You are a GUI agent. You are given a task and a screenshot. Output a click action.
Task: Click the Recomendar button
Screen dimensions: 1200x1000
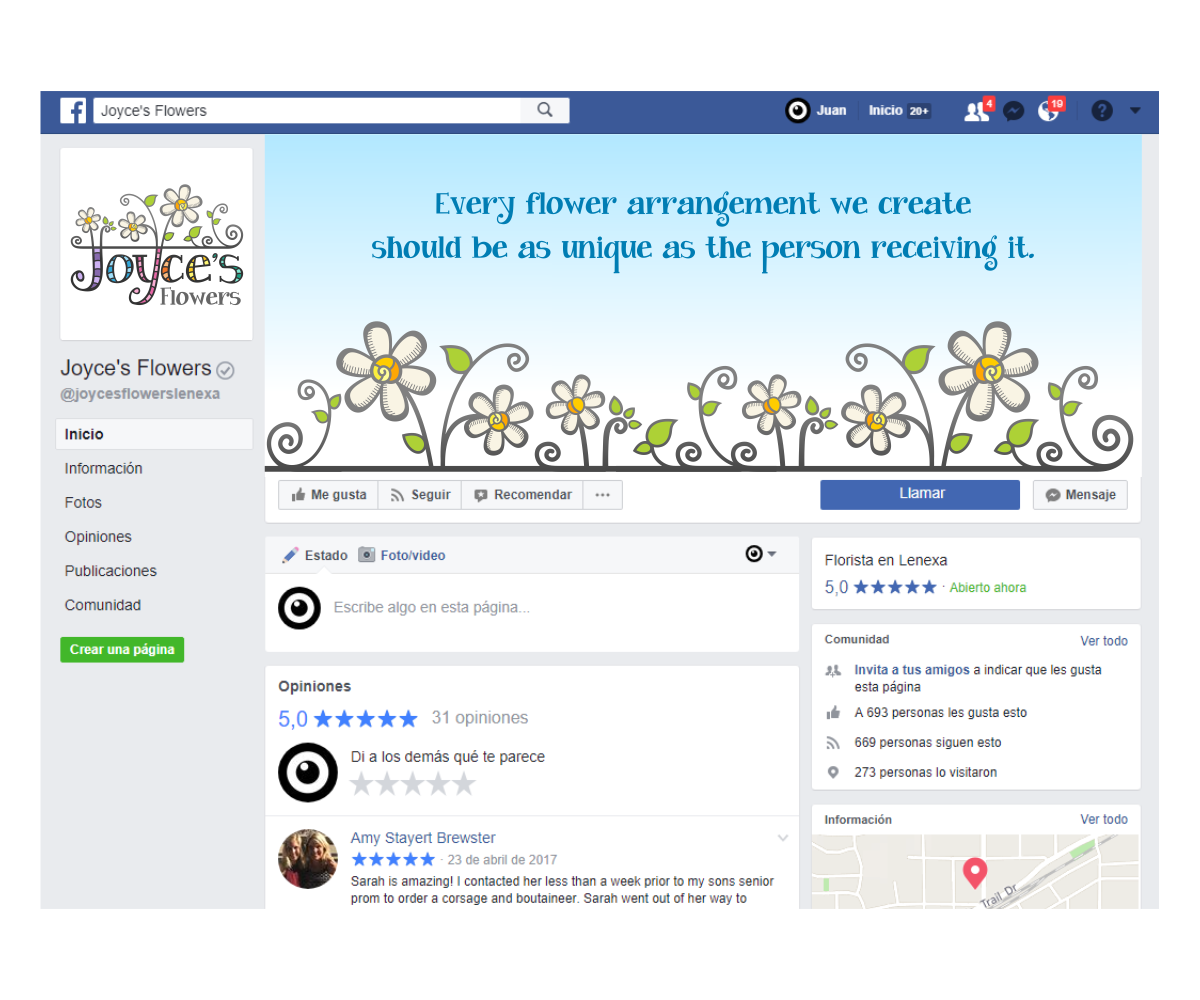click(x=522, y=495)
